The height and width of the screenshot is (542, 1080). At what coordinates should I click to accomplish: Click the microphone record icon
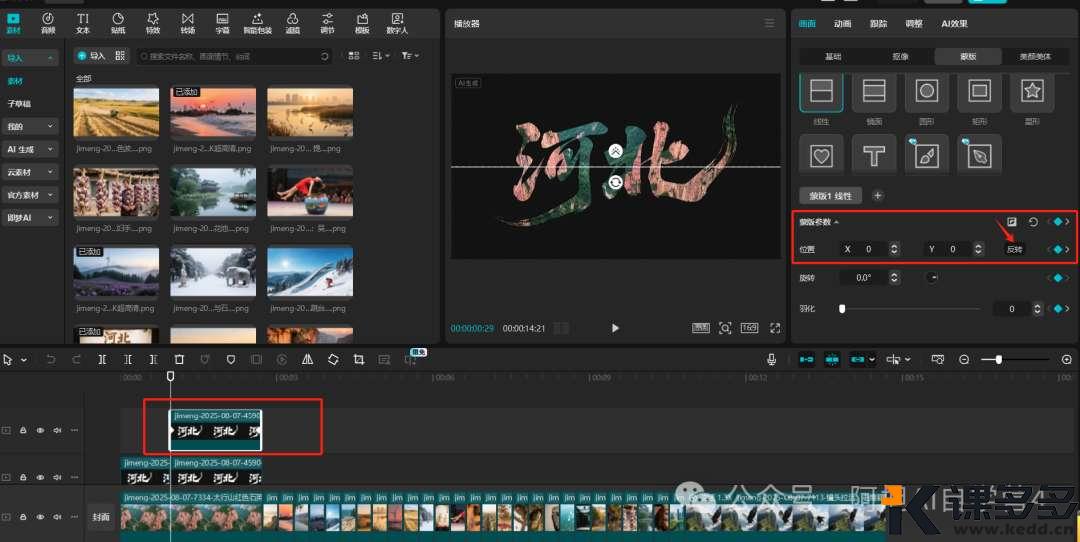pyautogui.click(x=771, y=359)
